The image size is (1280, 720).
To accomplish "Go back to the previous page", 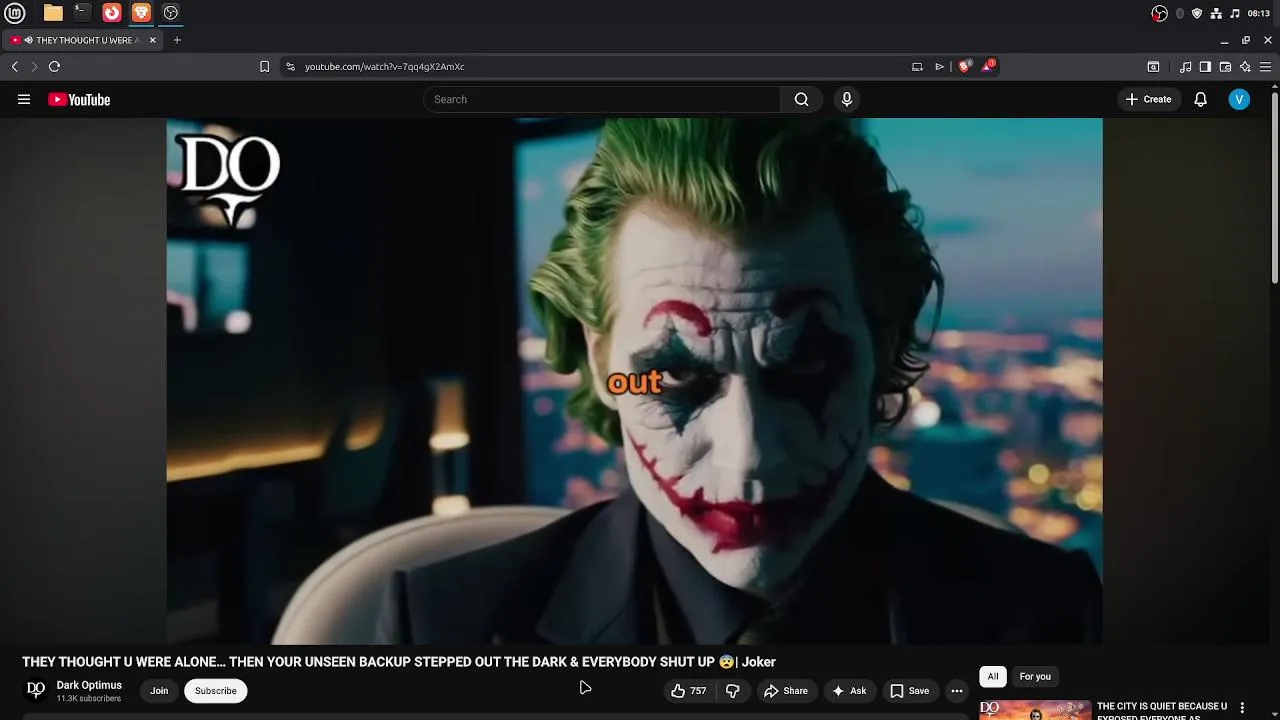I will pyautogui.click(x=15, y=67).
